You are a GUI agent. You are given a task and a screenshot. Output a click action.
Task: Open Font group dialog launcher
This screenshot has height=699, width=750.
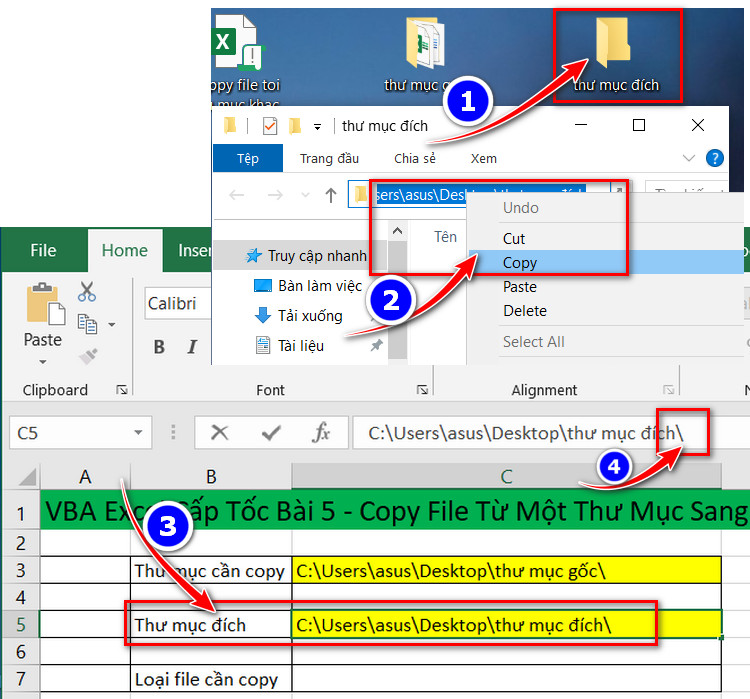[422, 390]
